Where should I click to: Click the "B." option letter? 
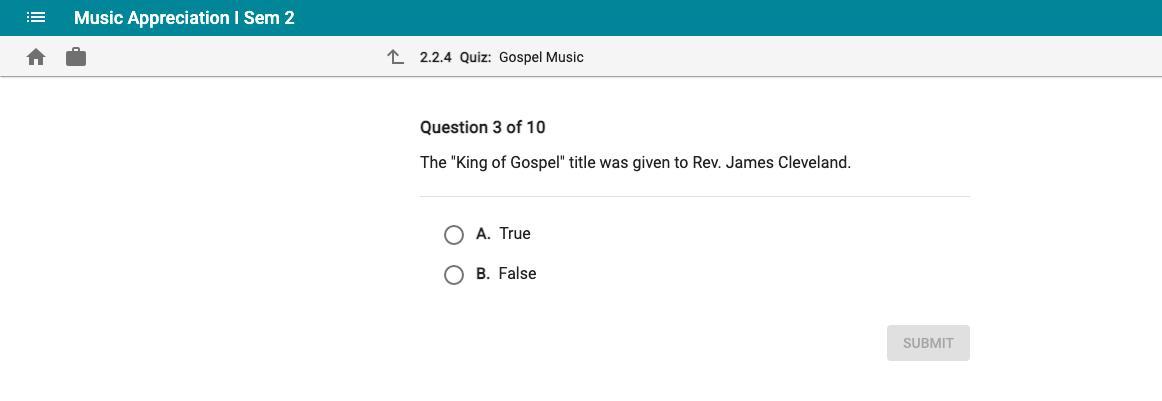tap(483, 274)
